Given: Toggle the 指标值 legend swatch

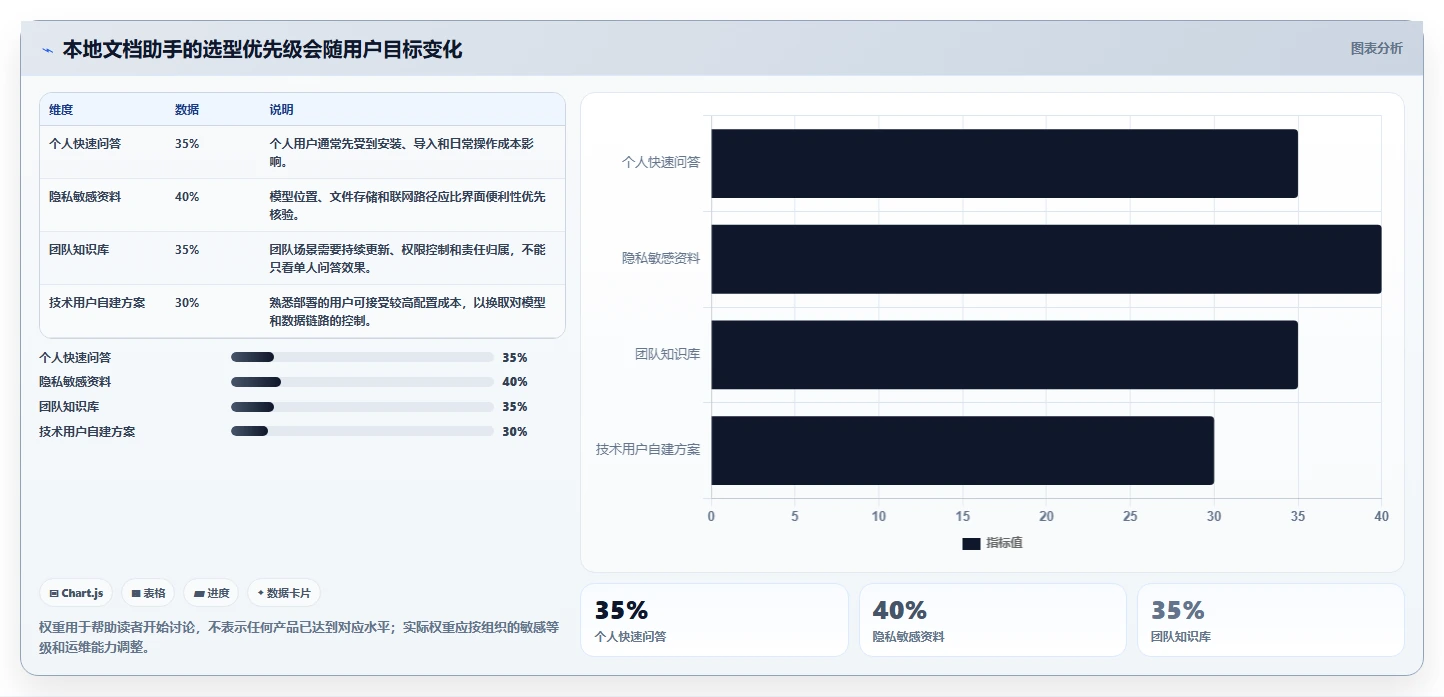Looking at the screenshot, I should tap(971, 543).
